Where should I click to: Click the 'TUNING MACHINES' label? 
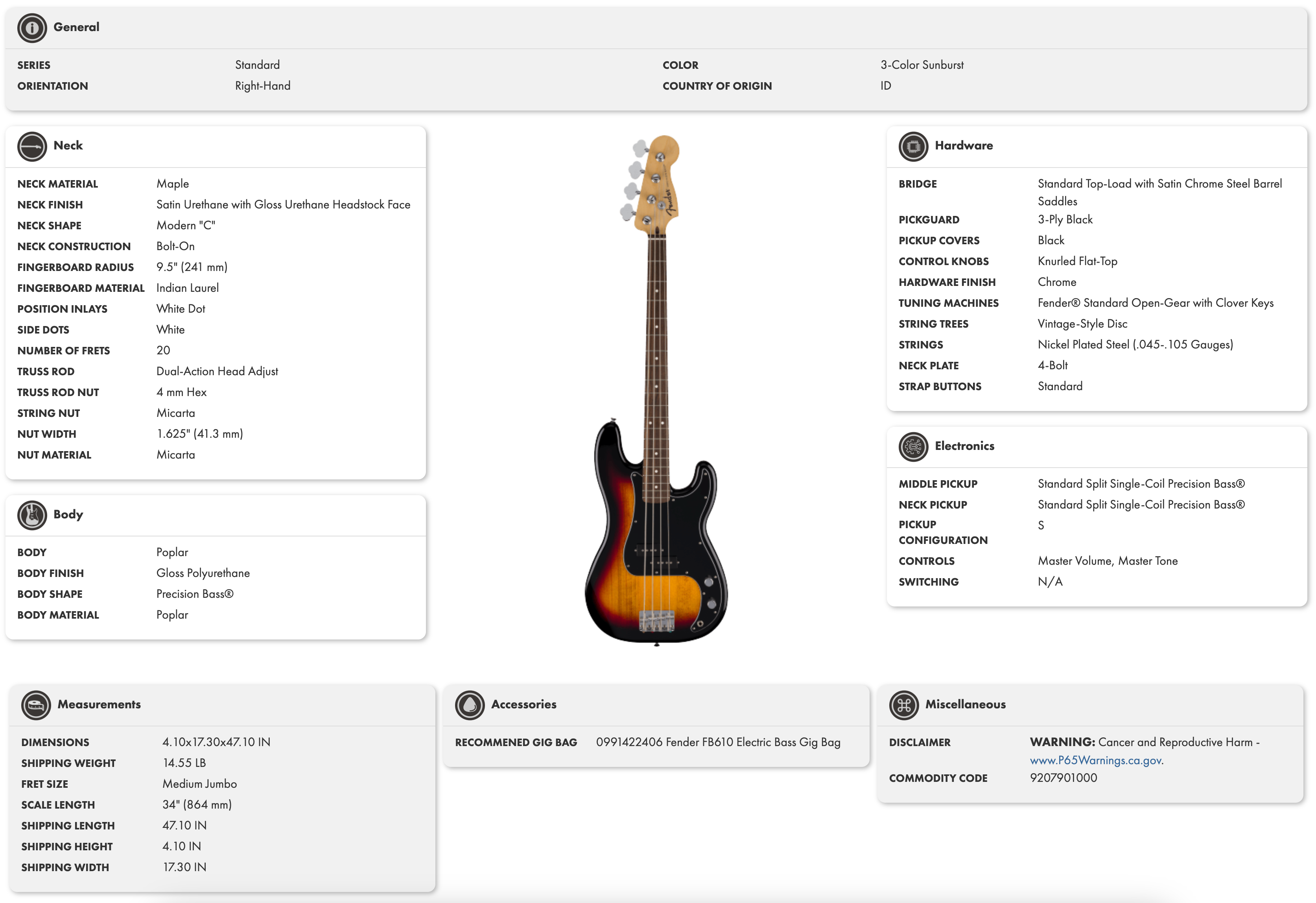point(949,303)
